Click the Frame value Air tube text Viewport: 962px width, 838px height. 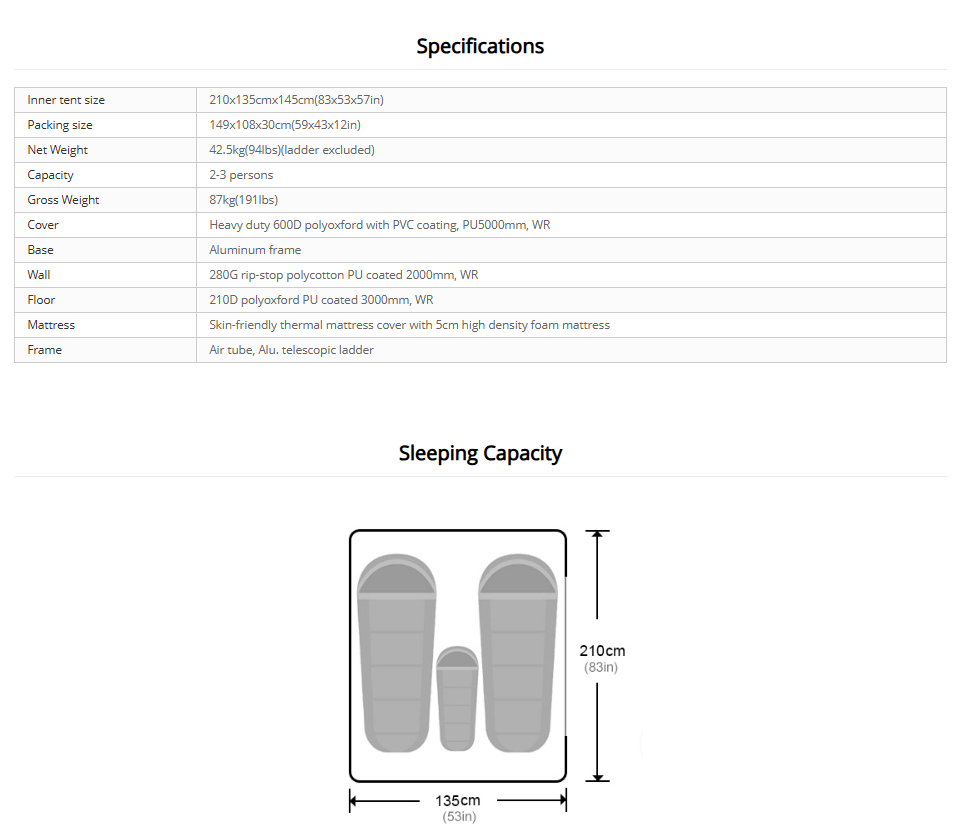(291, 350)
